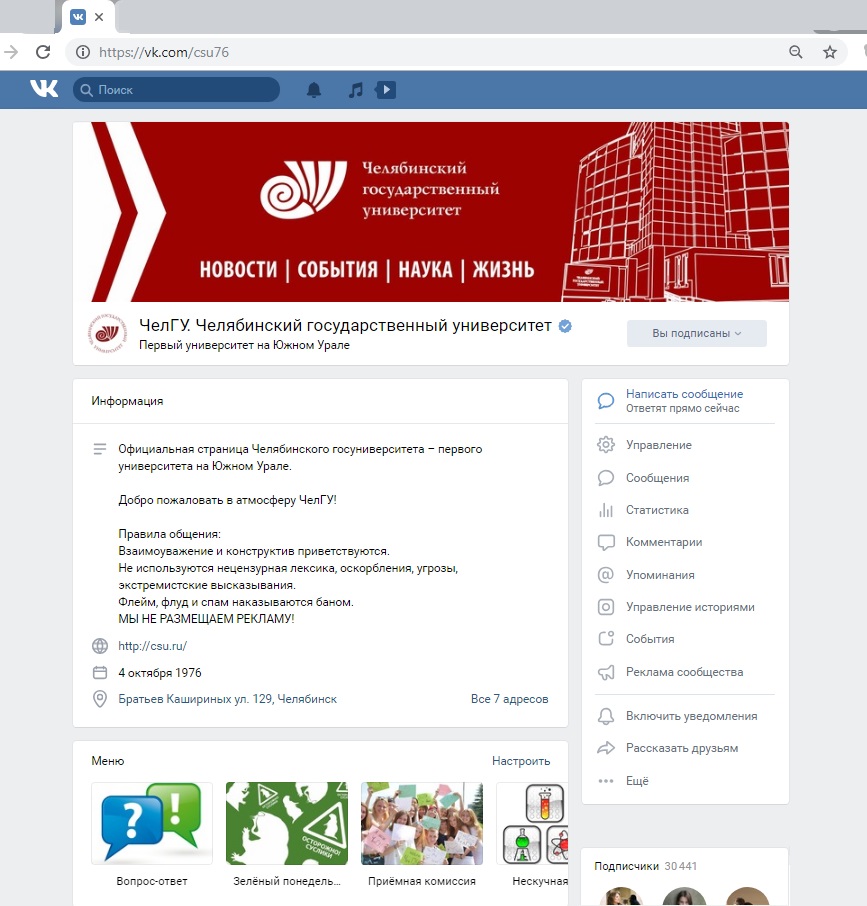
Task: Toggle Включить уведомления
Action: [691, 716]
